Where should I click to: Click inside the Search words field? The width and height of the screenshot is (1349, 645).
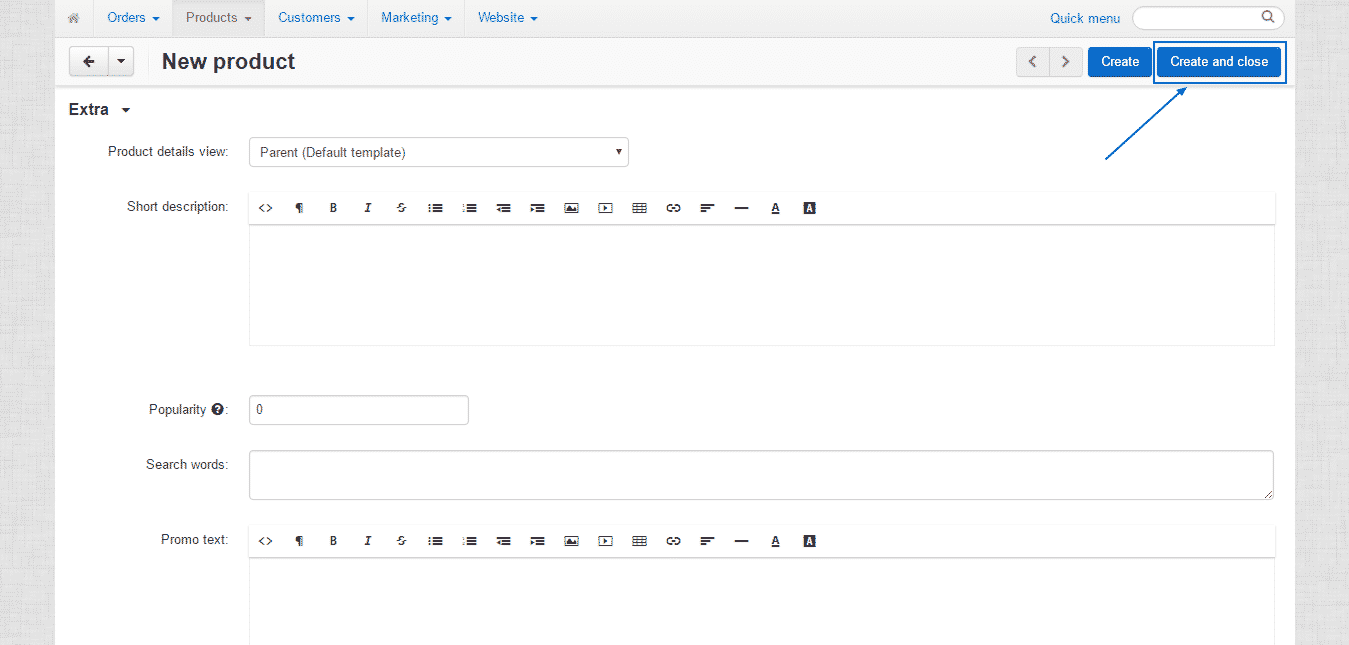(x=760, y=474)
